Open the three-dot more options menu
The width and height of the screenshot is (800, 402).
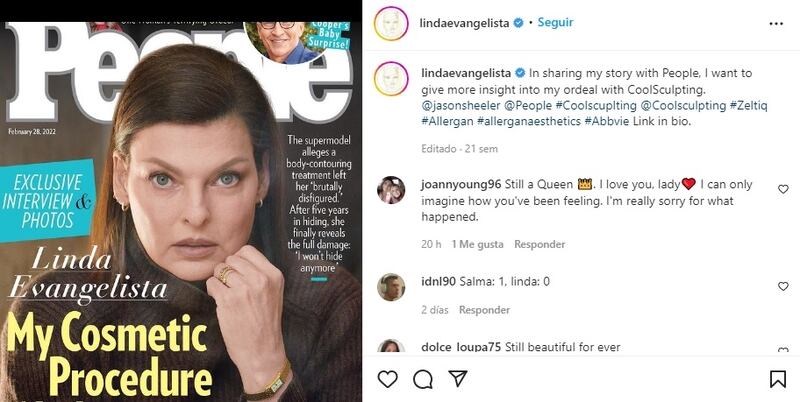(776, 23)
